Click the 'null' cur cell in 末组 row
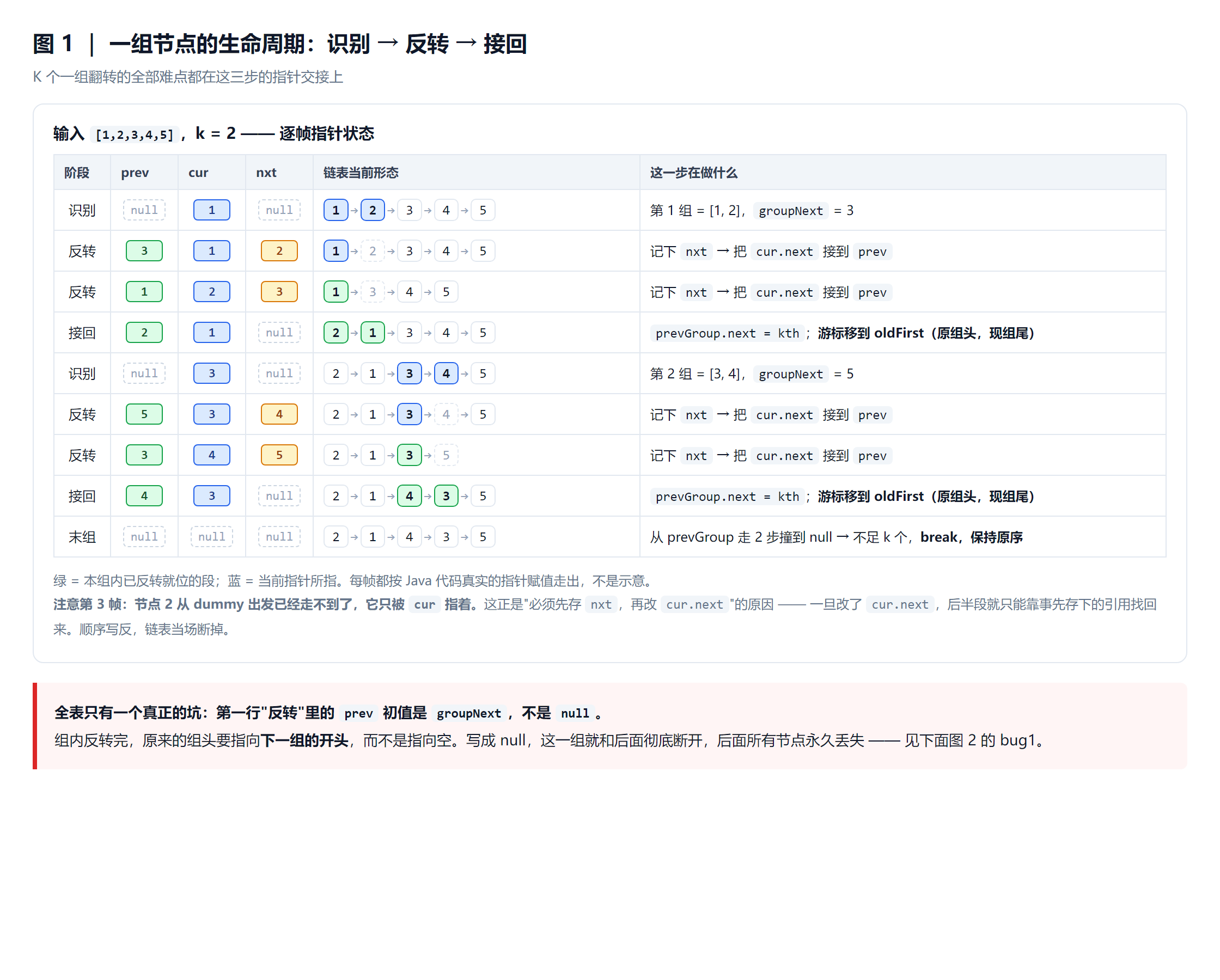This screenshot has width=1220, height=980. coord(212,536)
